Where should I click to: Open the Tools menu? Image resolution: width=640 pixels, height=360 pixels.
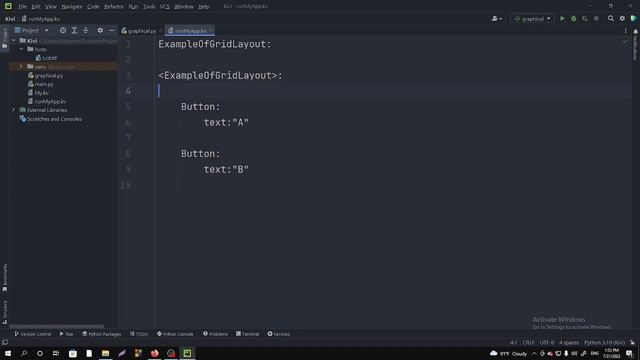[149, 7]
